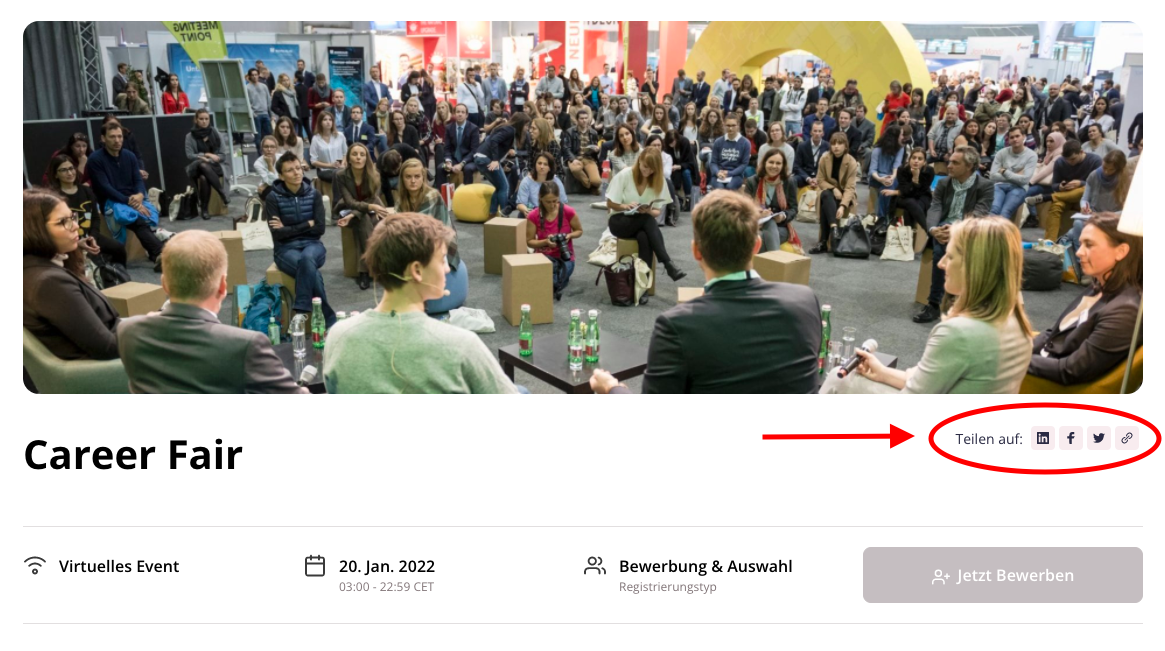Click the calendar icon next to the date

[x=315, y=566]
